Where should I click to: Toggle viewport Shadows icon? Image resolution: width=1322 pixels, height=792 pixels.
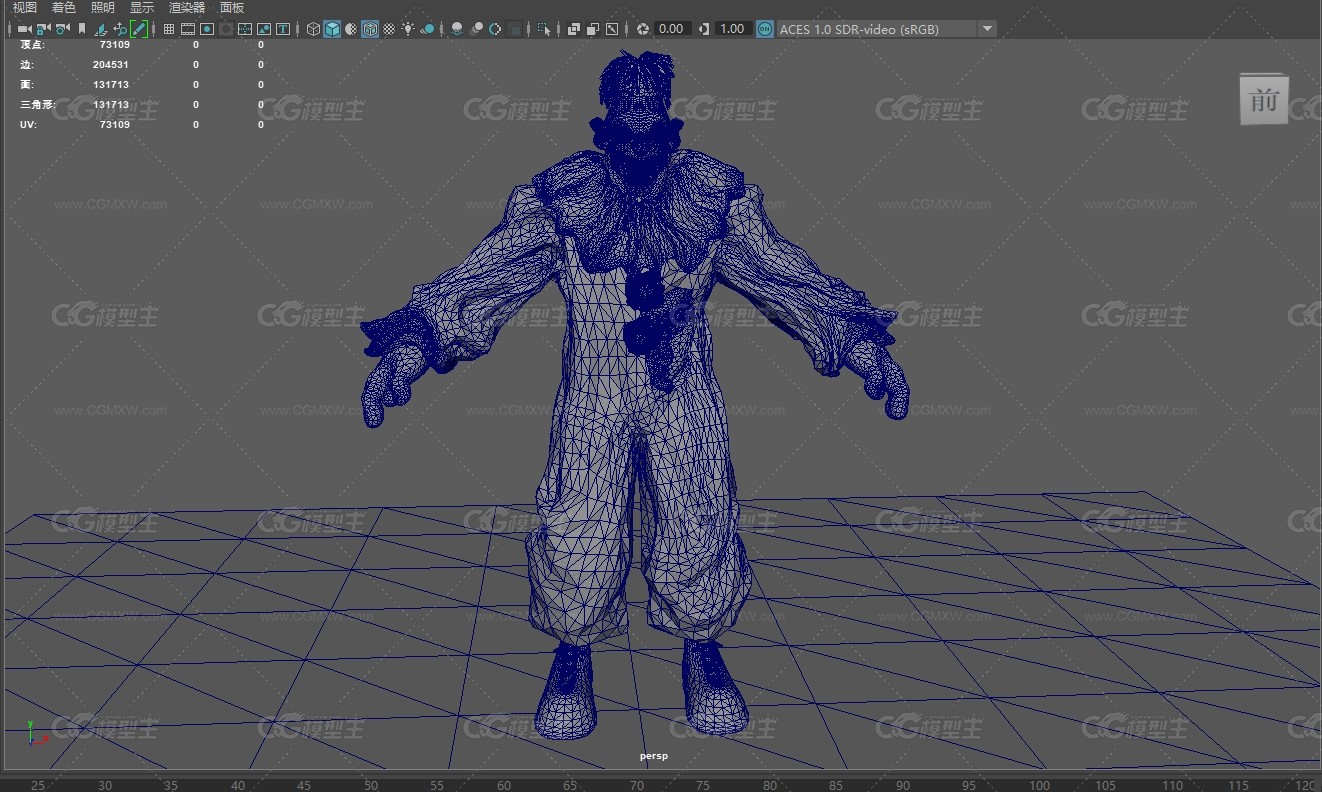[x=427, y=29]
